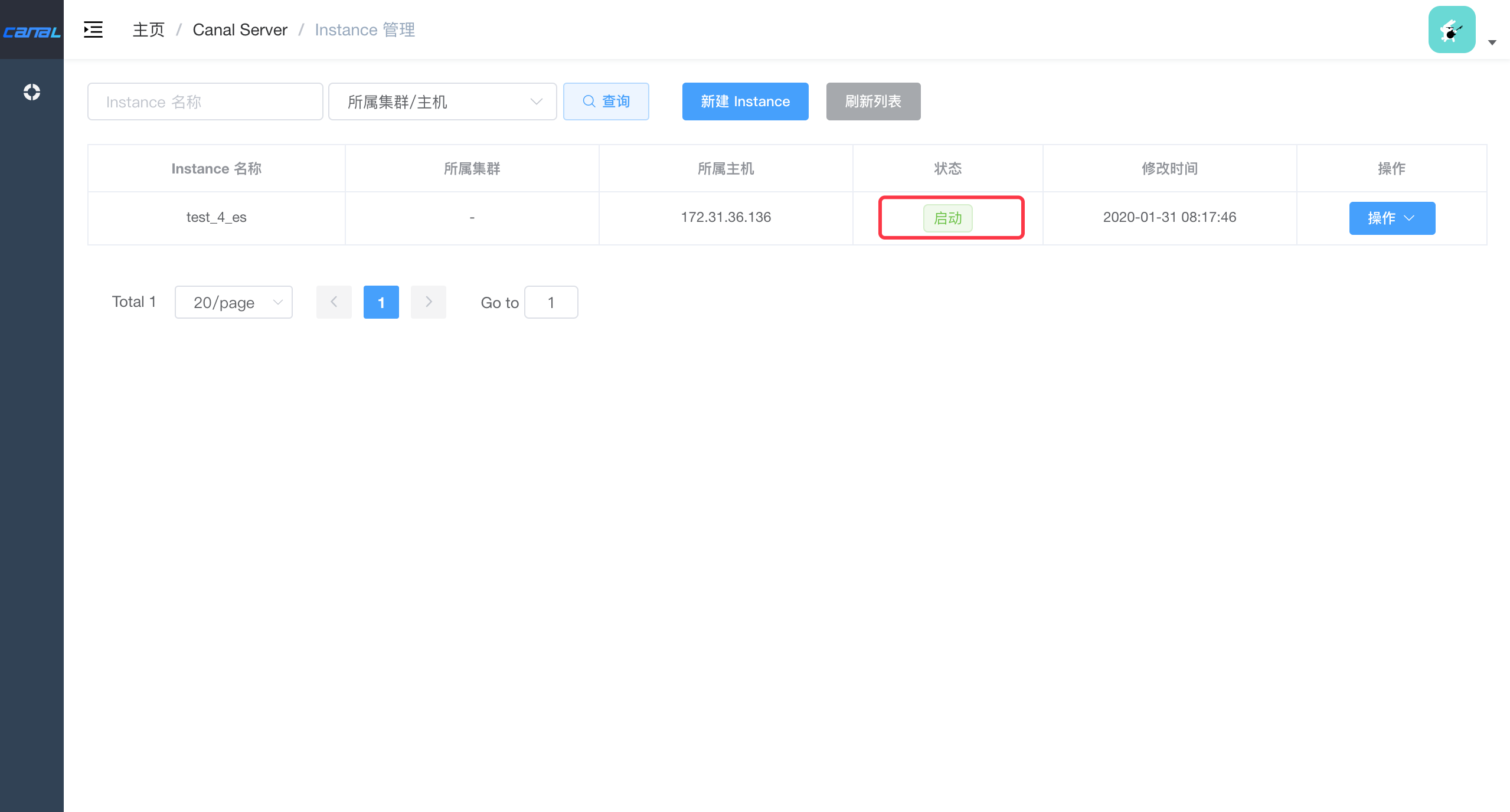Click the previous page arrow

(334, 302)
